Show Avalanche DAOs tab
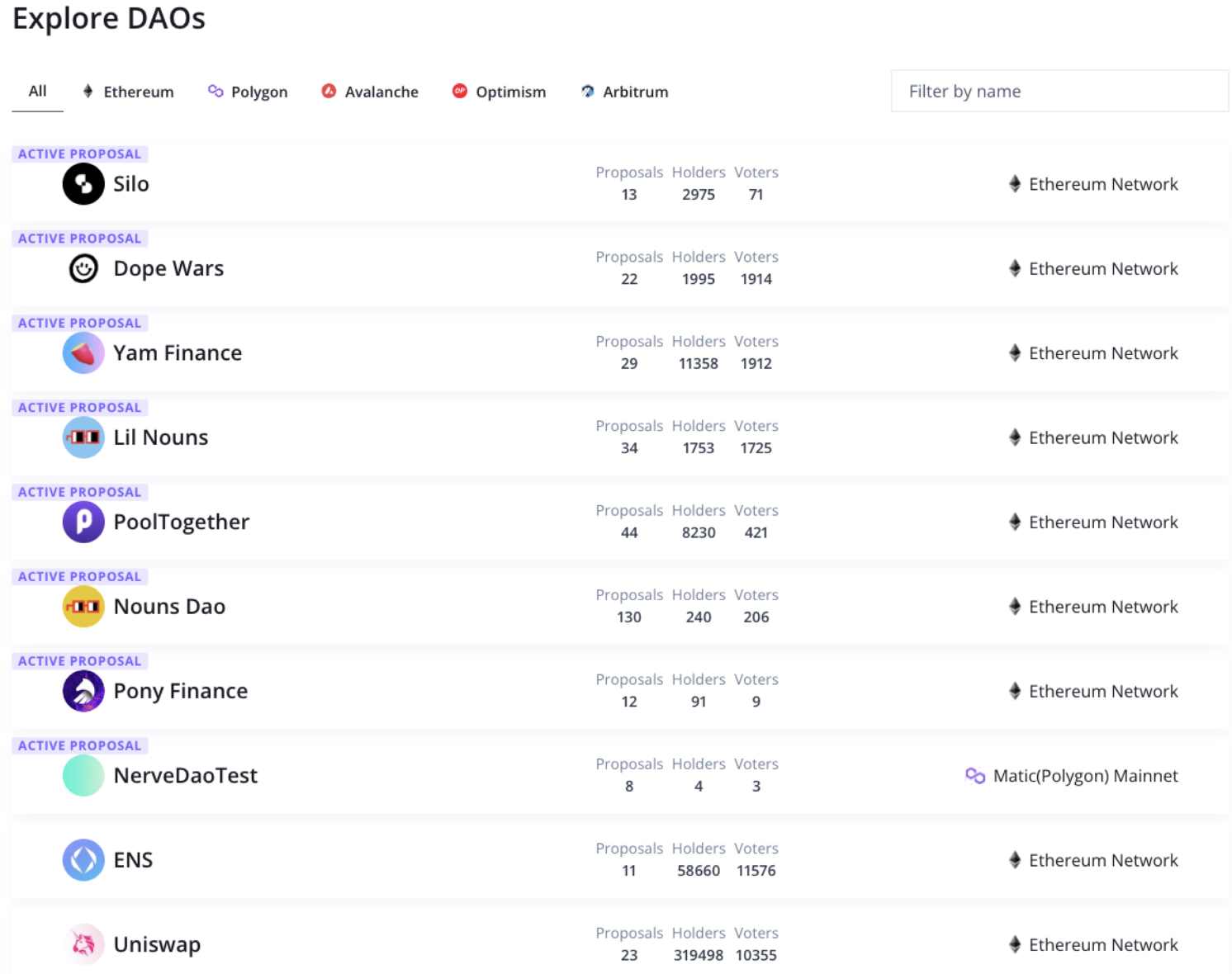 point(370,92)
